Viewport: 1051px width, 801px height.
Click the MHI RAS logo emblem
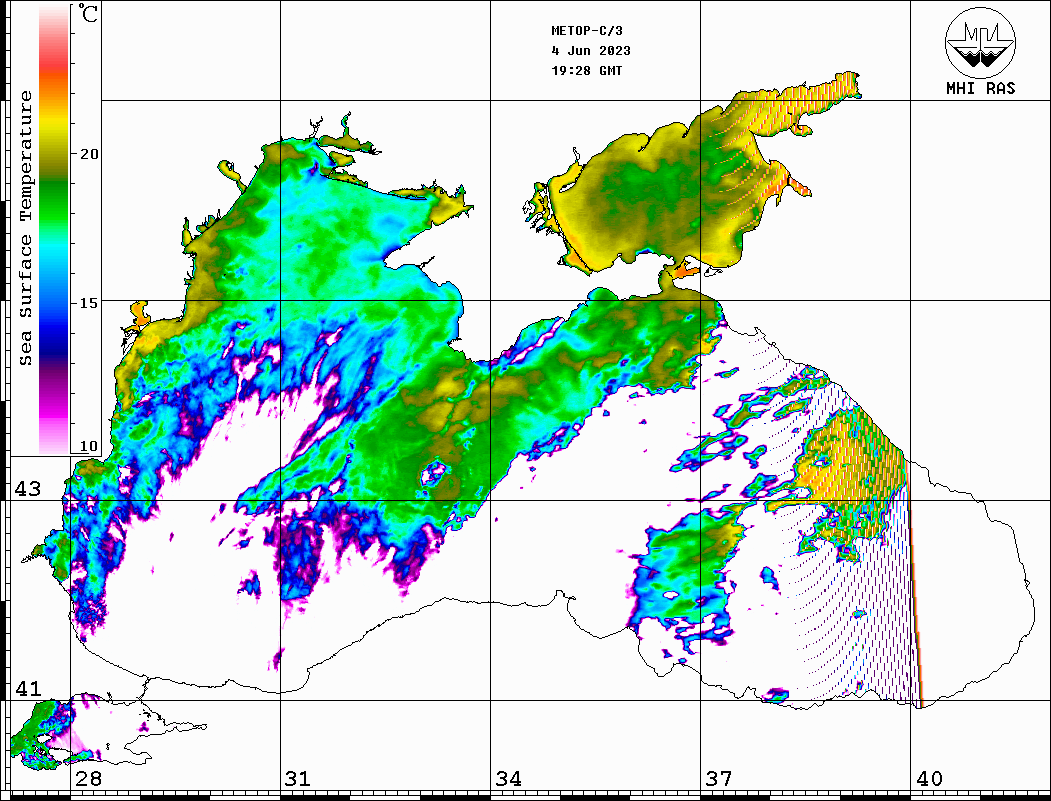pos(980,42)
